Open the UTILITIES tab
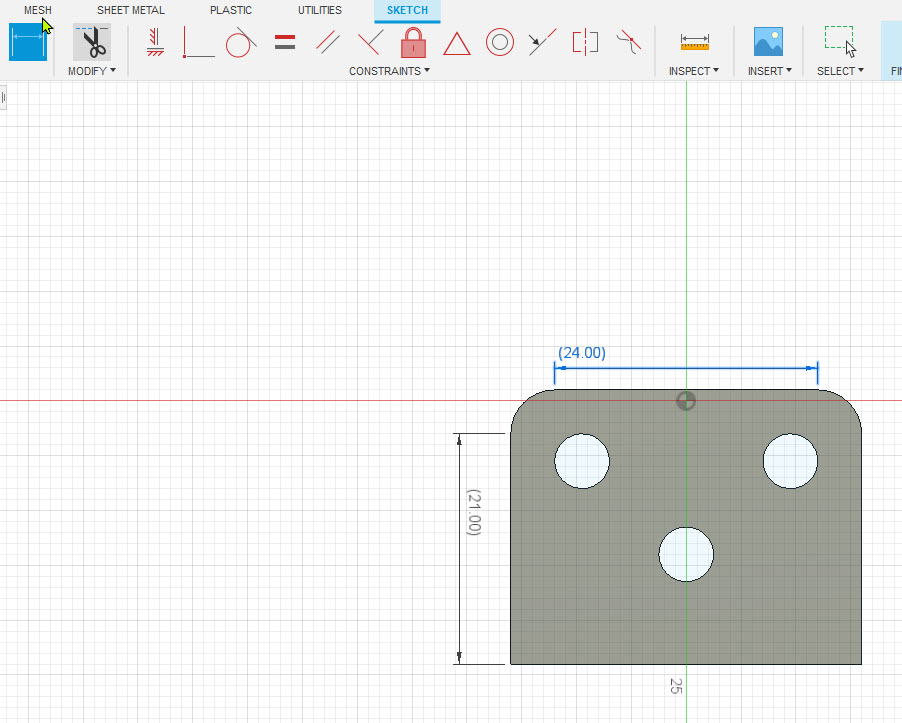The width and height of the screenshot is (902, 723). 319,10
